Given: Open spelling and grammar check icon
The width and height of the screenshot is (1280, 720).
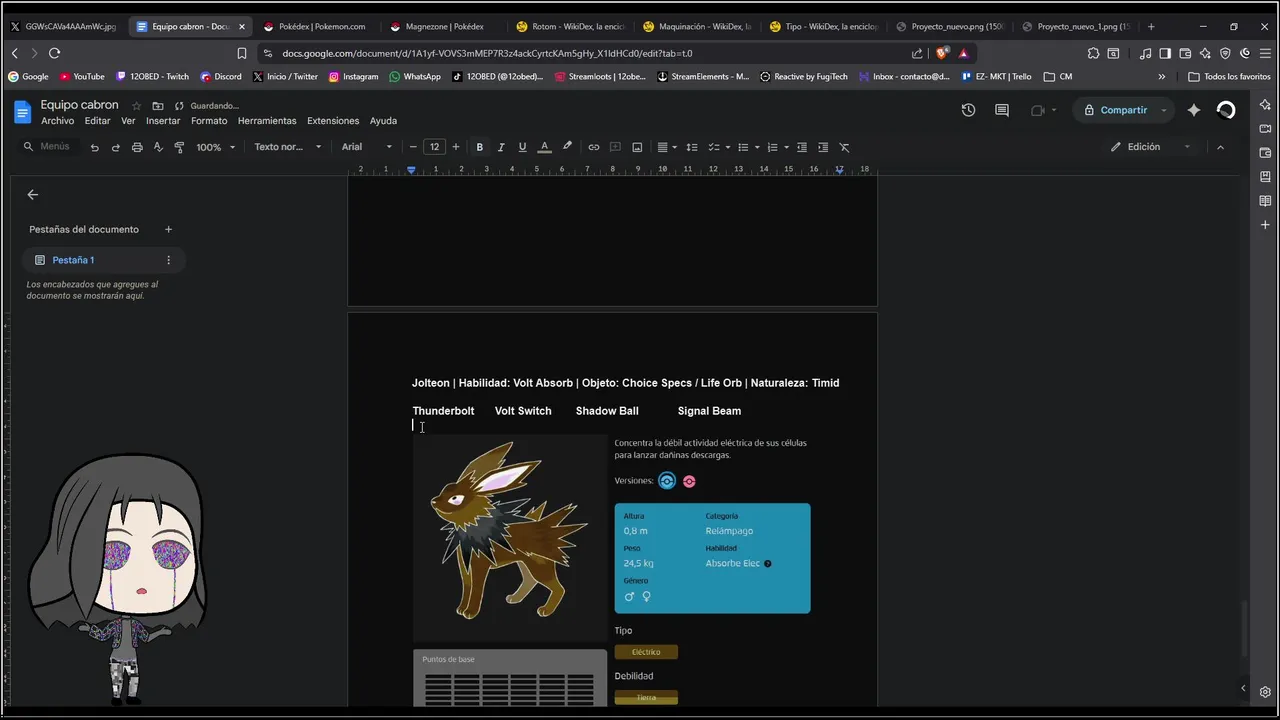Looking at the screenshot, I should pyautogui.click(x=158, y=147).
